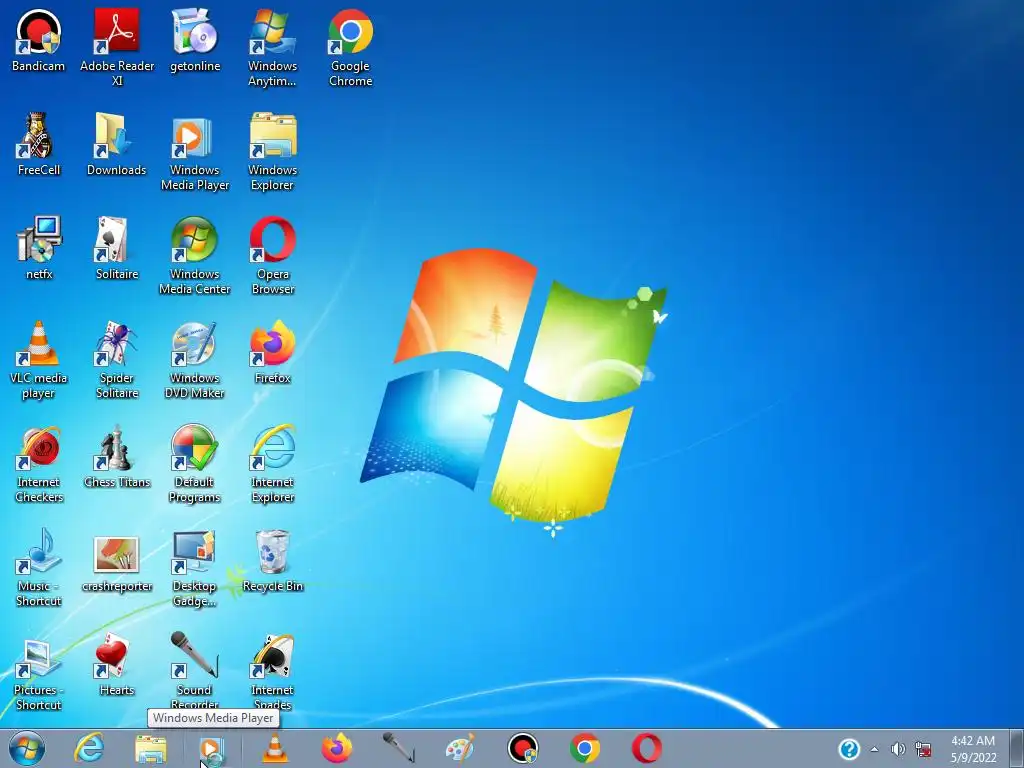The height and width of the screenshot is (768, 1024).
Task: Select the Internet Spades desktop icon
Action: click(x=272, y=671)
